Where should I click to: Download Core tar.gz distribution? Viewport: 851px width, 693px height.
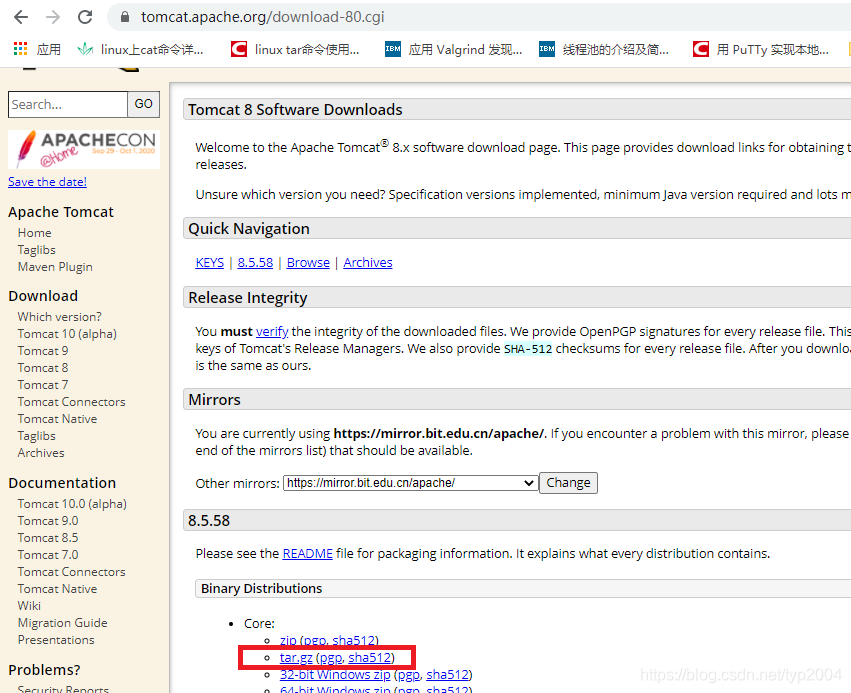tap(296, 658)
